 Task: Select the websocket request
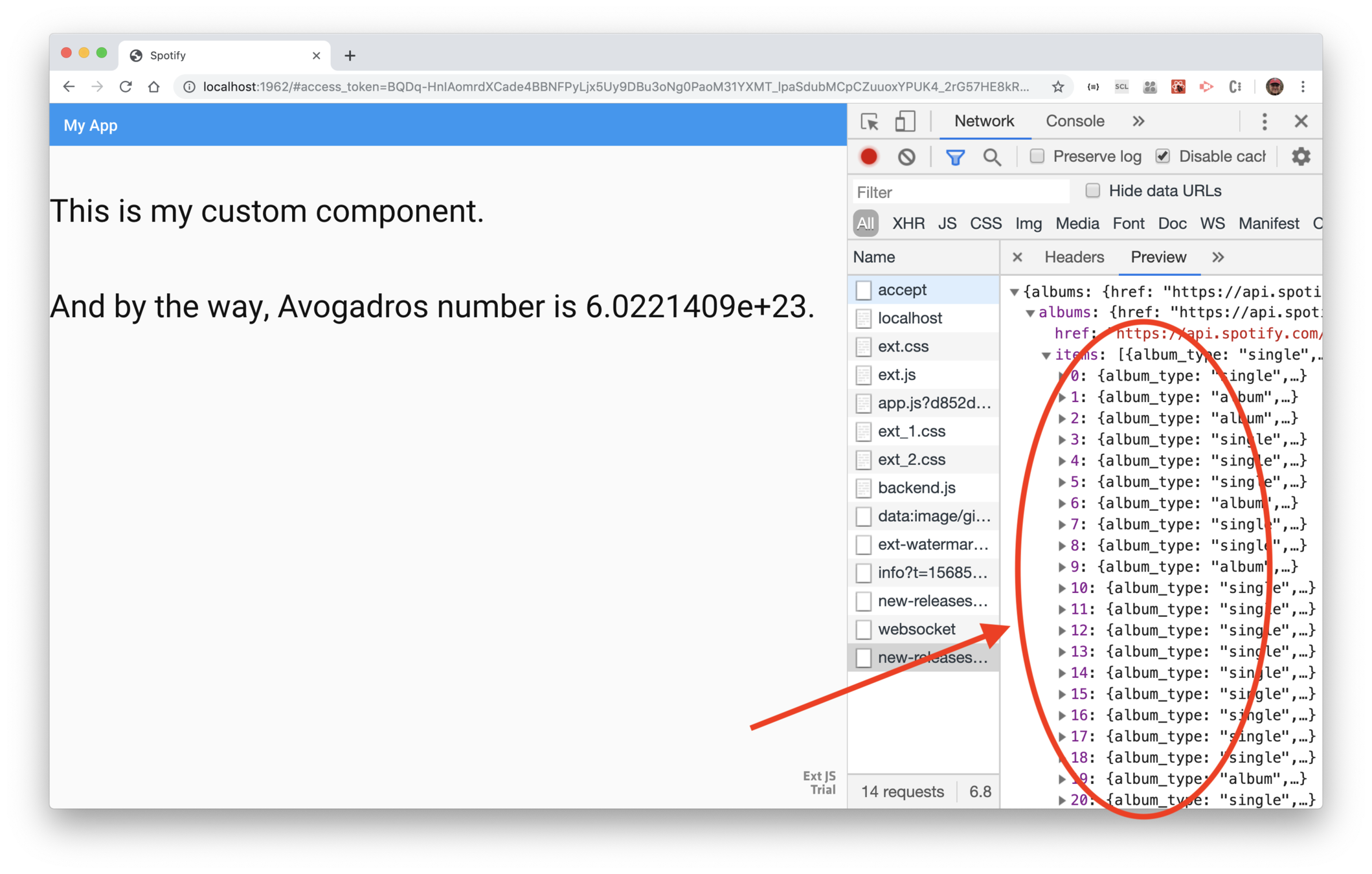[x=916, y=629]
